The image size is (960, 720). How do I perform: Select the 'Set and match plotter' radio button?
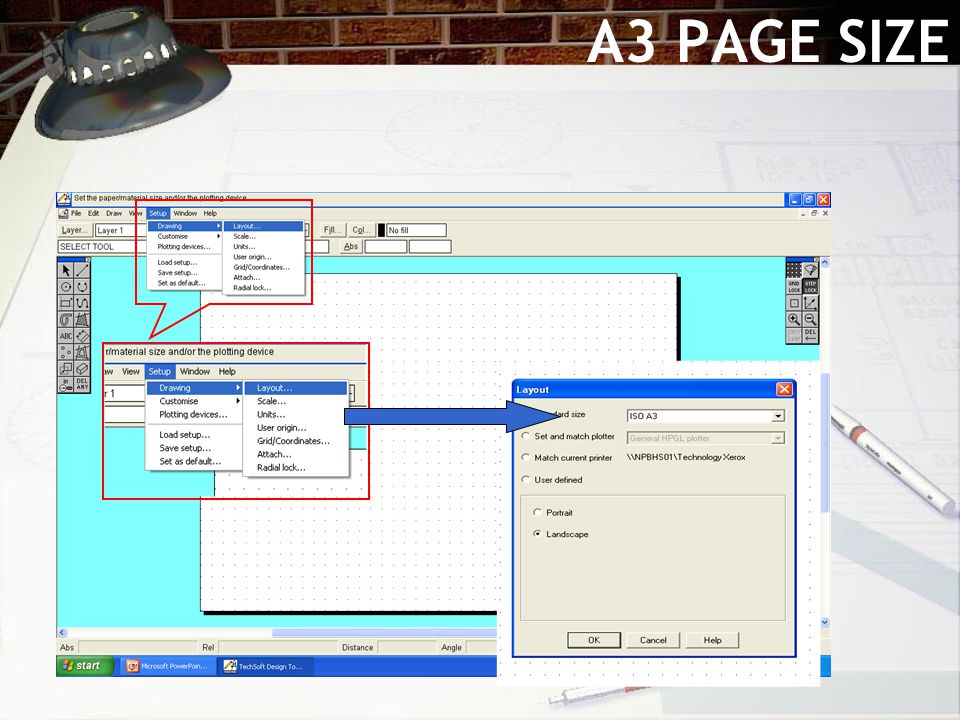(x=525, y=436)
